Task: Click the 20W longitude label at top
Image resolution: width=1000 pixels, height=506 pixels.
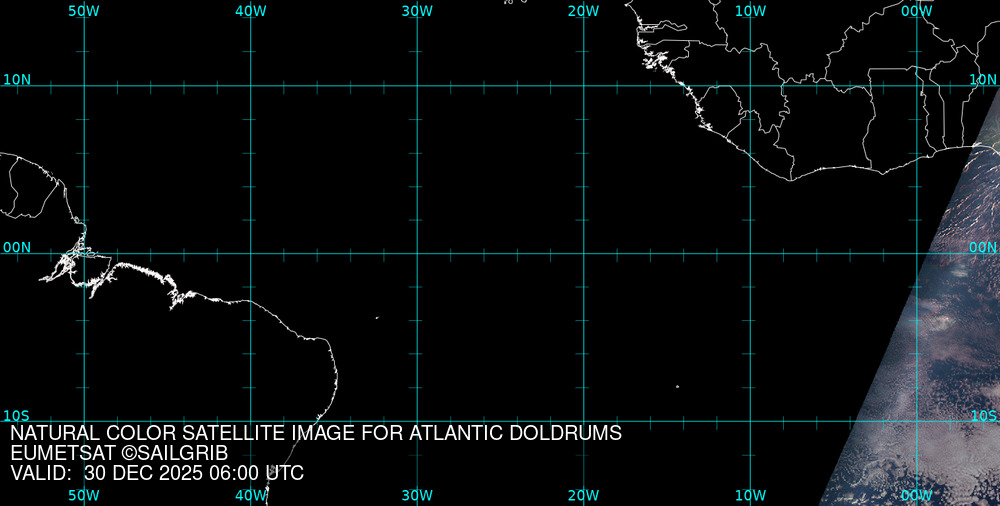Action: click(x=583, y=11)
